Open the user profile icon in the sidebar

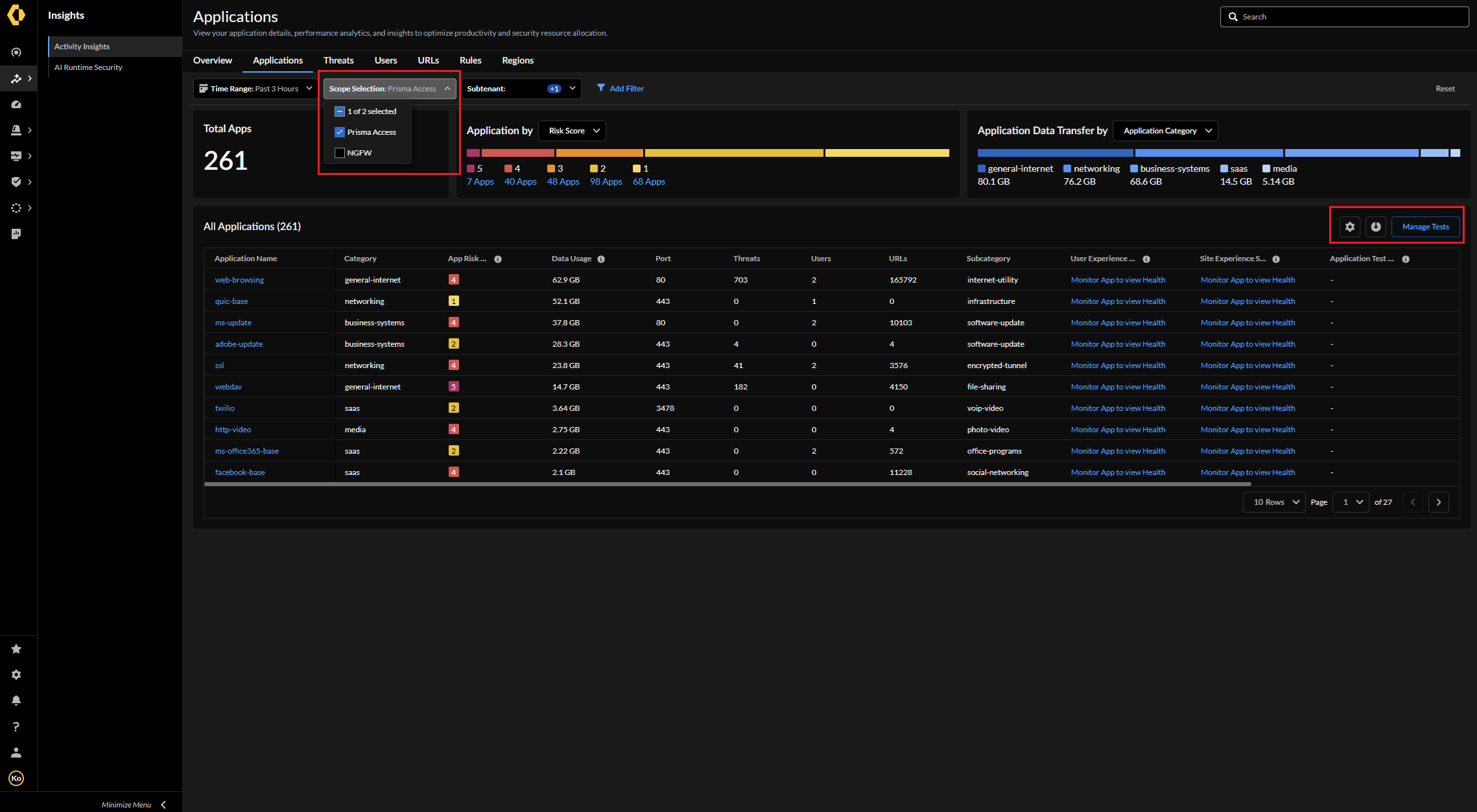pyautogui.click(x=16, y=752)
